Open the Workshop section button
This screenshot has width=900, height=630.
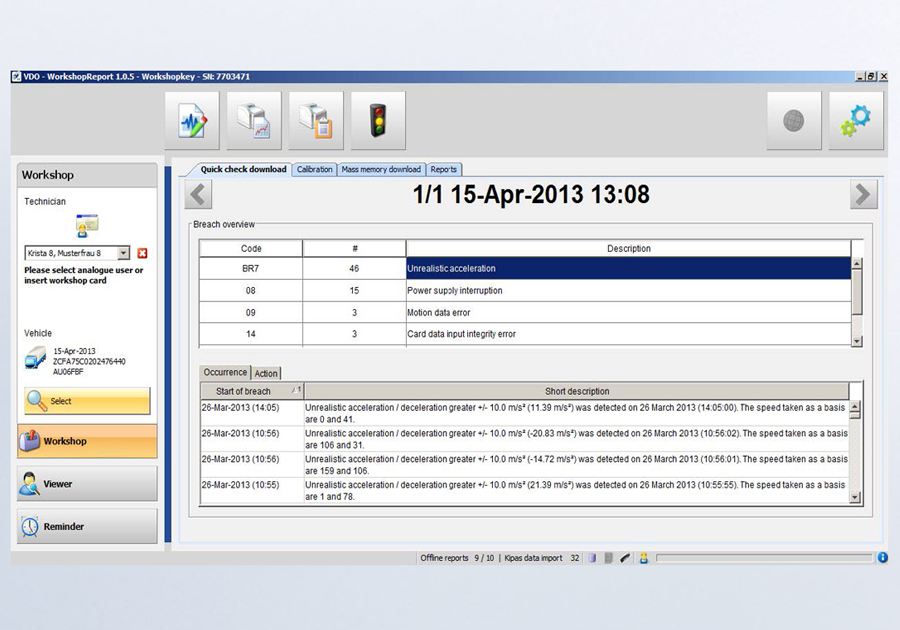87,441
